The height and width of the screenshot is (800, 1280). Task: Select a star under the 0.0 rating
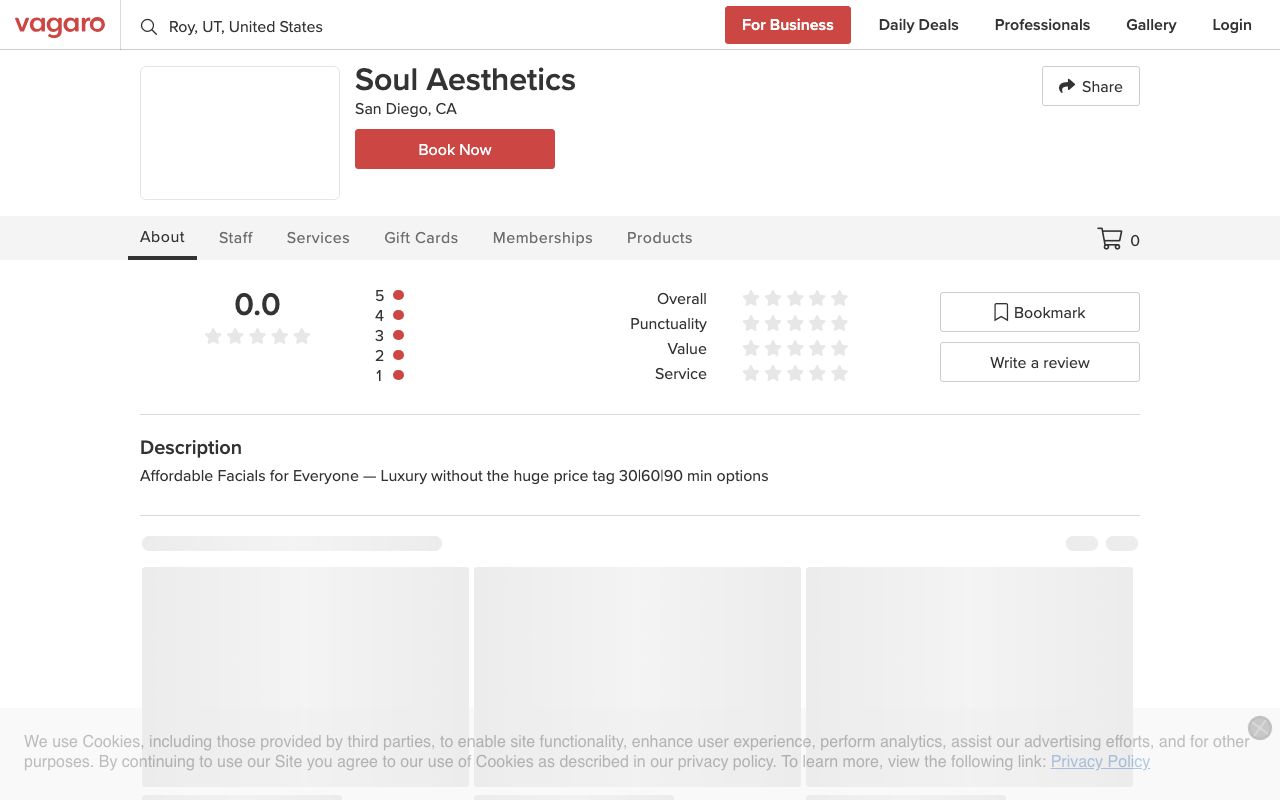[x=257, y=336]
